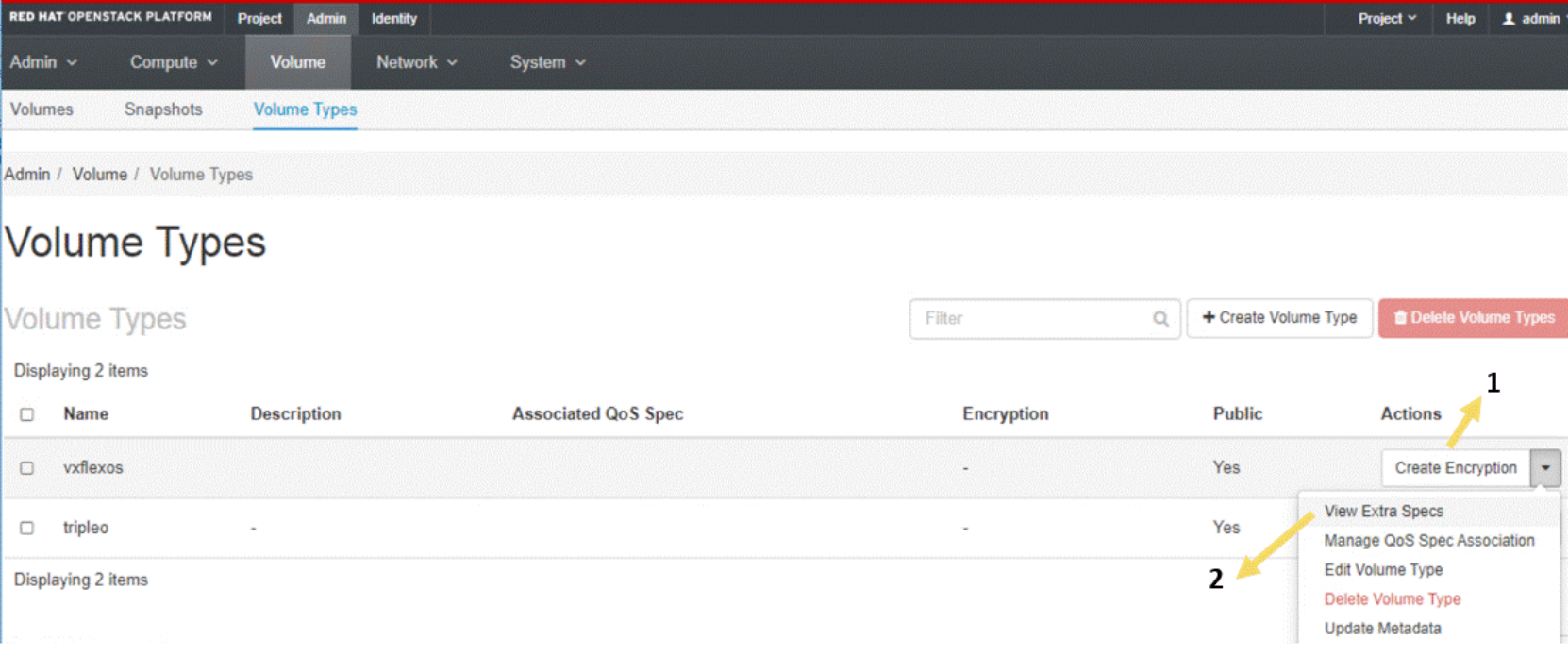Check the vxflexos row checkbox
The image size is (1568, 656).
pos(27,468)
